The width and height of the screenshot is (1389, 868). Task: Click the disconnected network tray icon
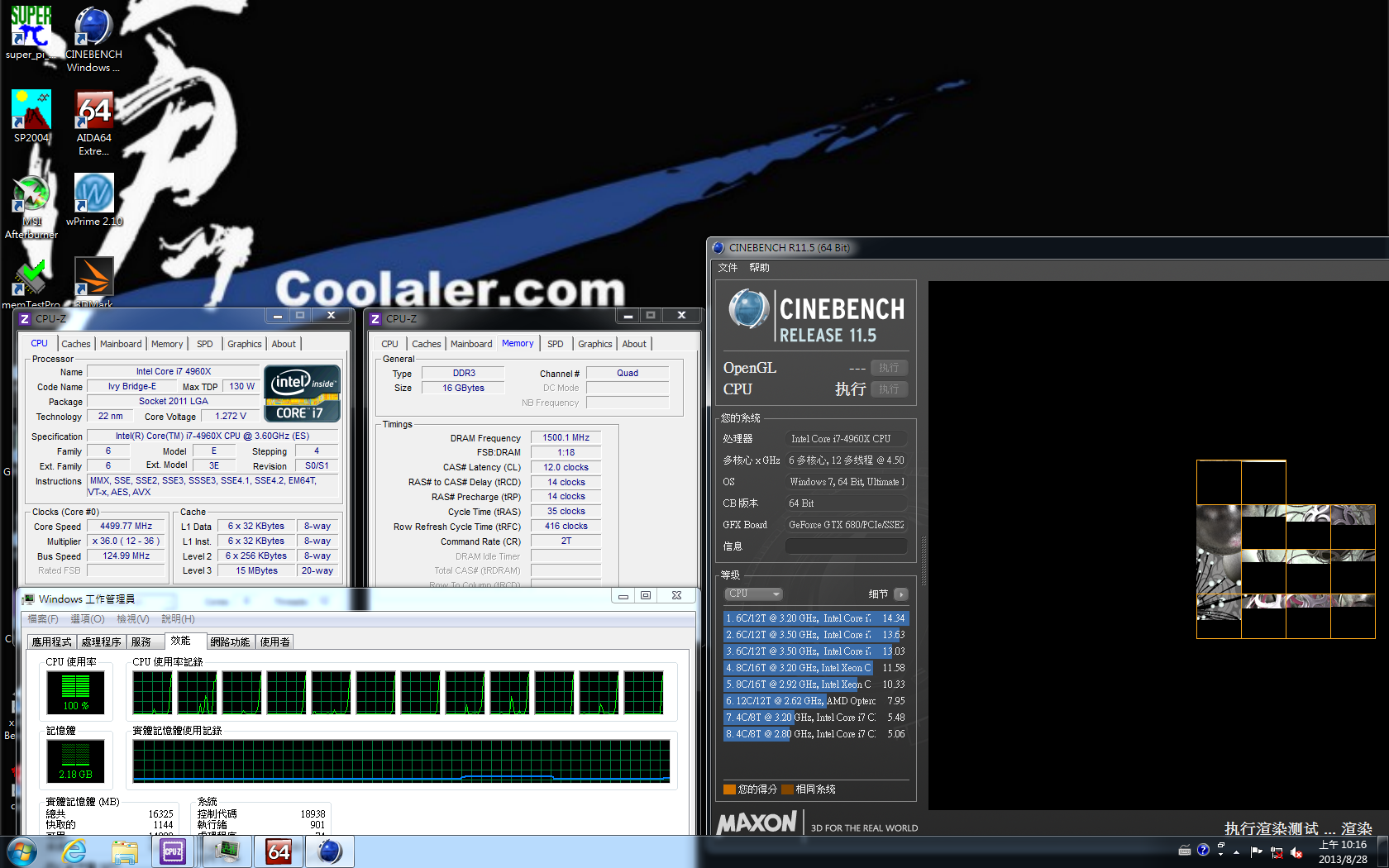[1277, 852]
